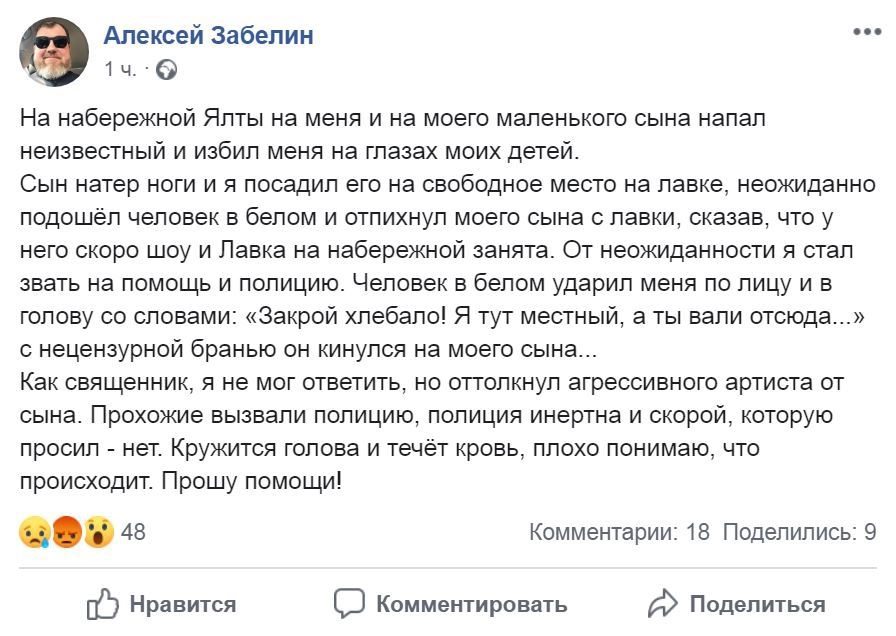Open the post options three-dot menu
The width and height of the screenshot is (896, 636).
867,32
